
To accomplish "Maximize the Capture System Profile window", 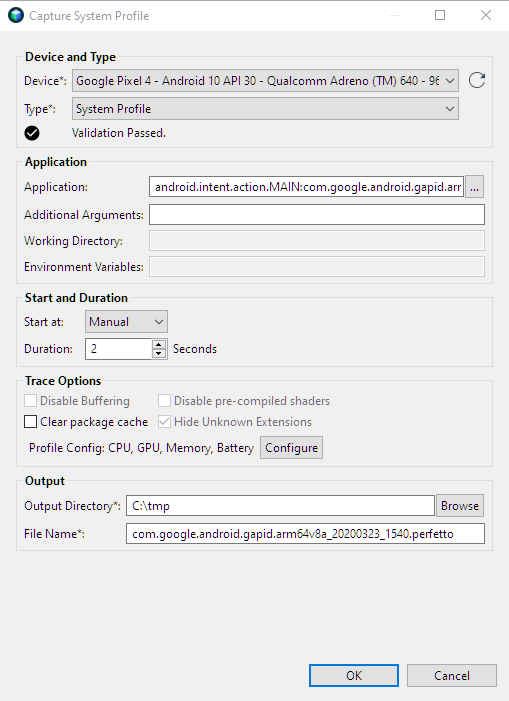I will click(440, 15).
